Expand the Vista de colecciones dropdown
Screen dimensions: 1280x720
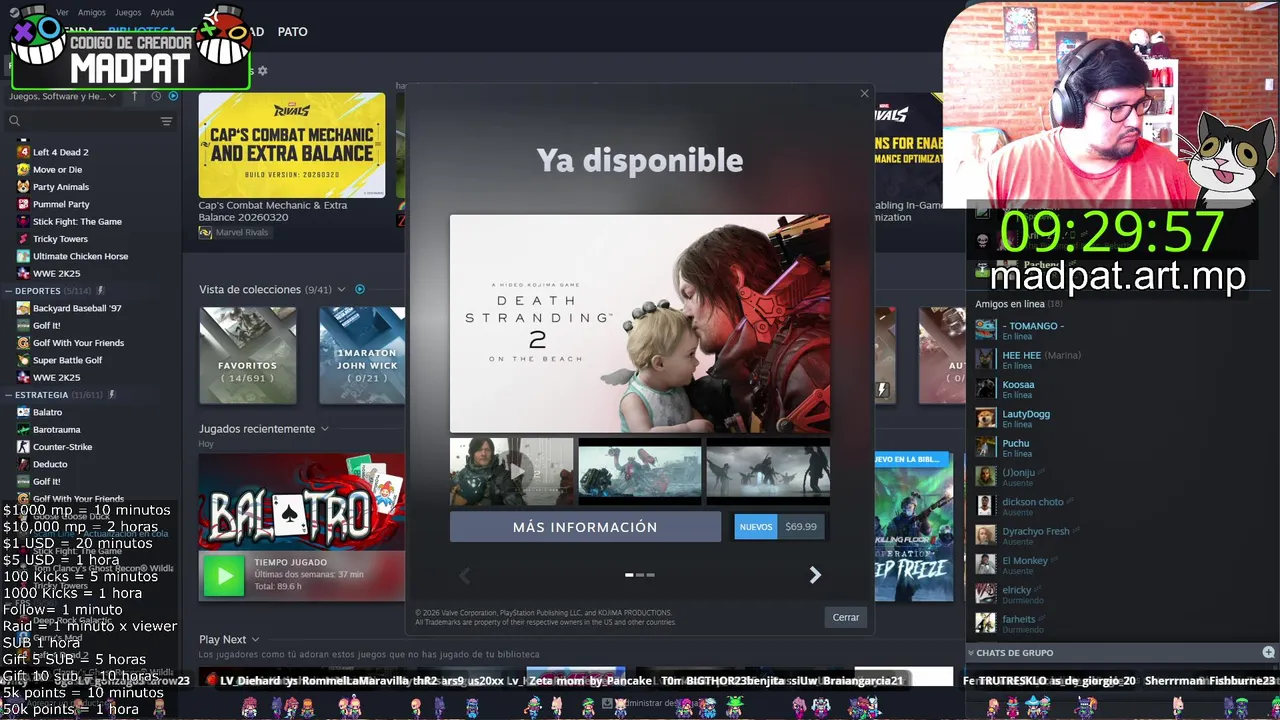tap(341, 290)
